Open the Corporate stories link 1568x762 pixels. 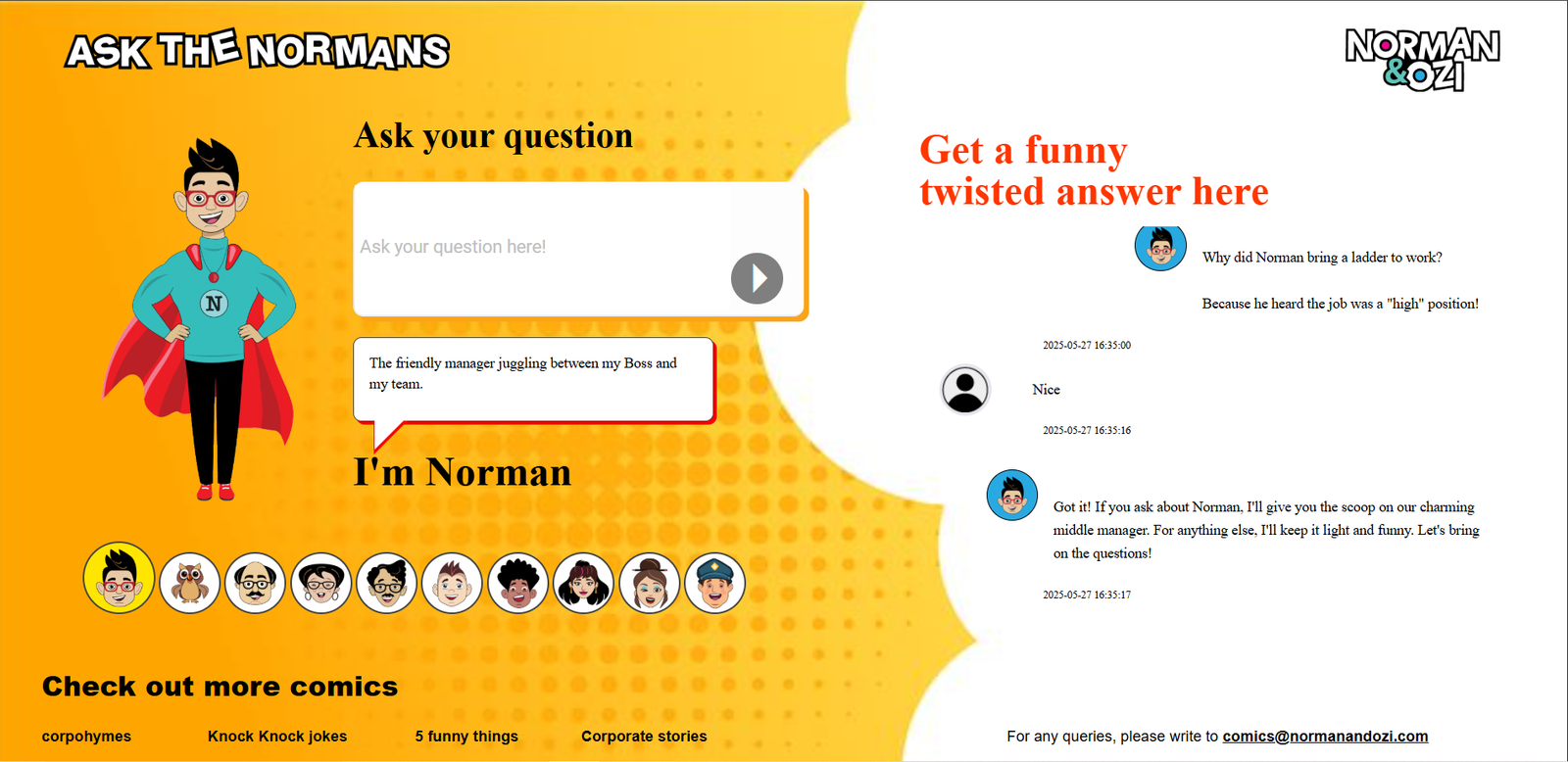pos(644,737)
